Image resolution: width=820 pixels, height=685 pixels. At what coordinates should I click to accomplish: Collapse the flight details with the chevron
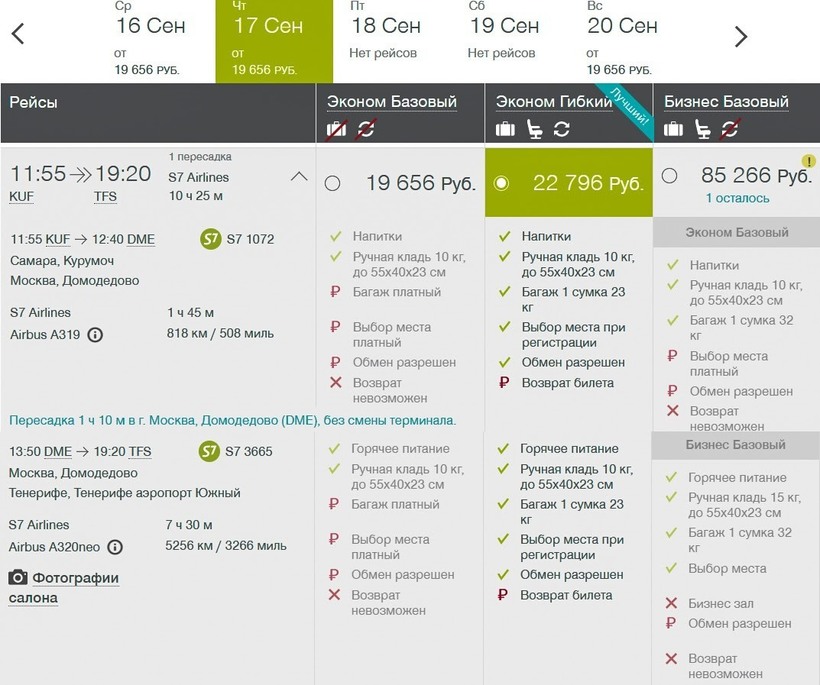pyautogui.click(x=298, y=177)
